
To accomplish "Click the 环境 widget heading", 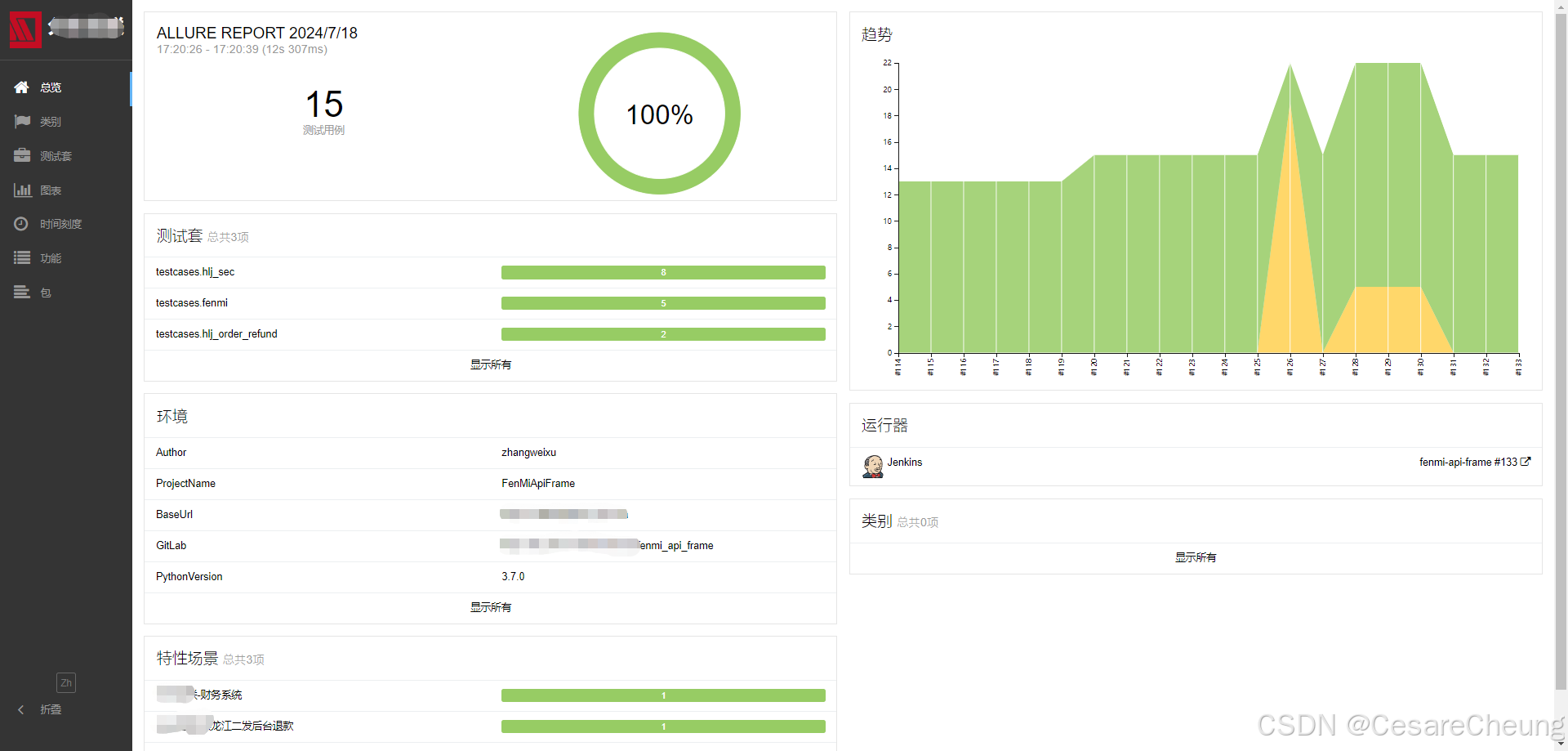I will click(x=172, y=416).
